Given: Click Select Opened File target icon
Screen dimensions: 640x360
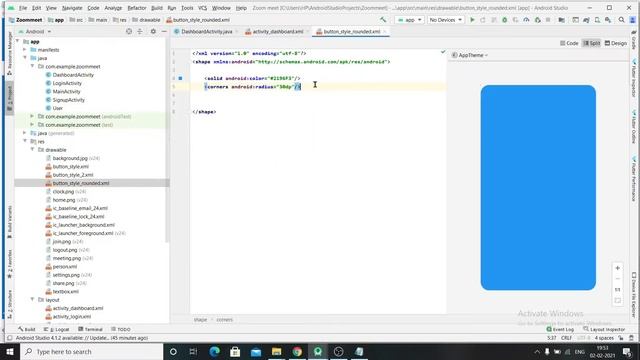Looking at the screenshot, I should pos(129,31).
